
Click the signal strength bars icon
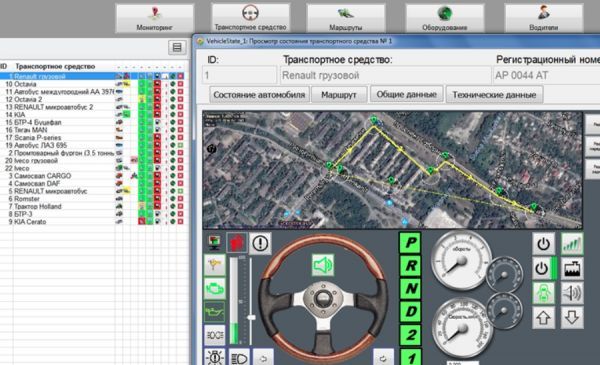[572, 244]
